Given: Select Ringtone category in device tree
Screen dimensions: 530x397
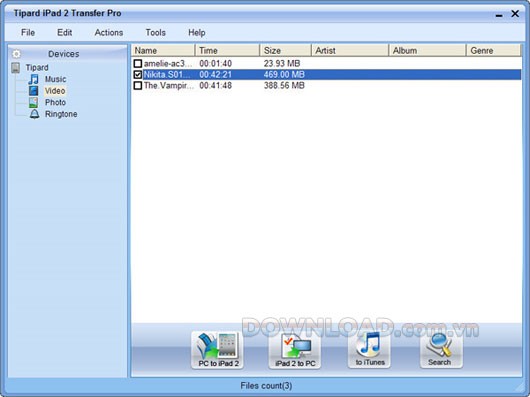Looking at the screenshot, I should pos(61,114).
